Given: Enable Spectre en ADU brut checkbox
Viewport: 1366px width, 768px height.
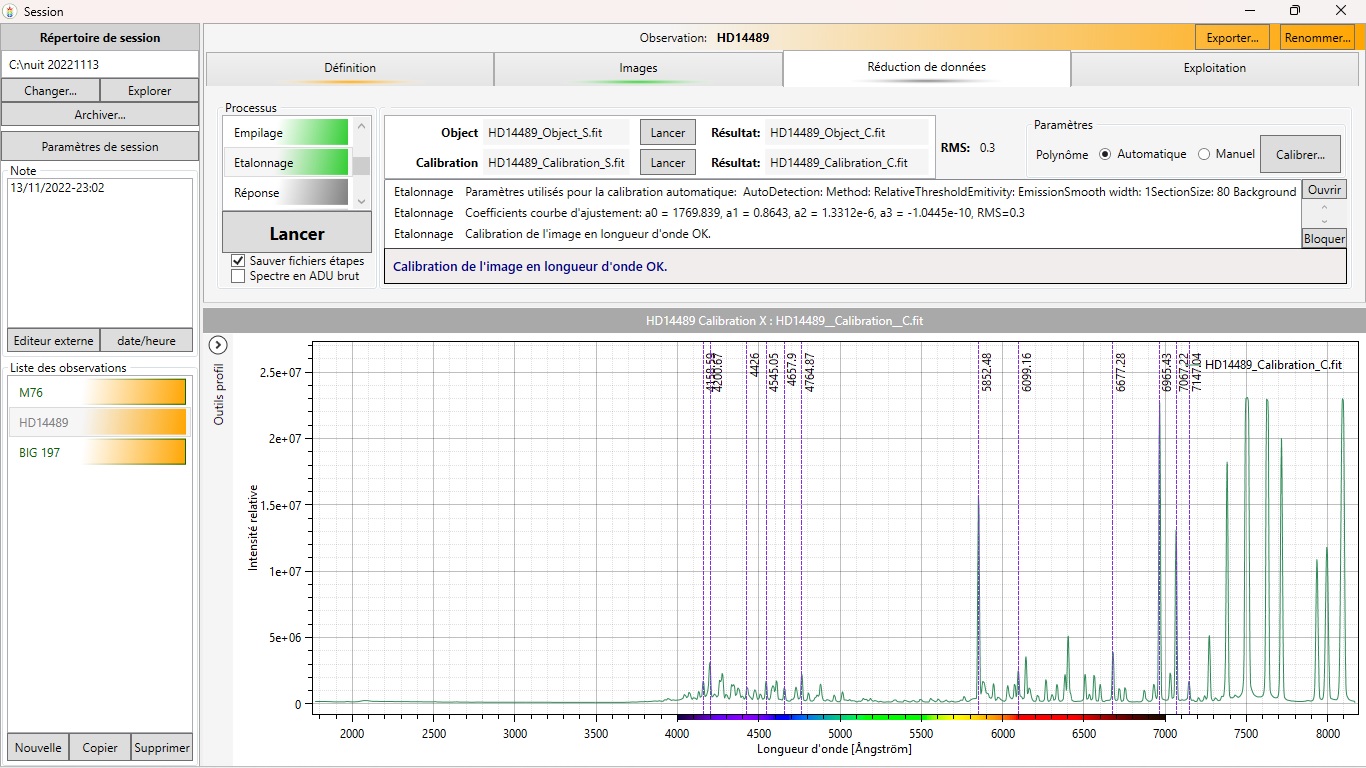Looking at the screenshot, I should tap(238, 276).
